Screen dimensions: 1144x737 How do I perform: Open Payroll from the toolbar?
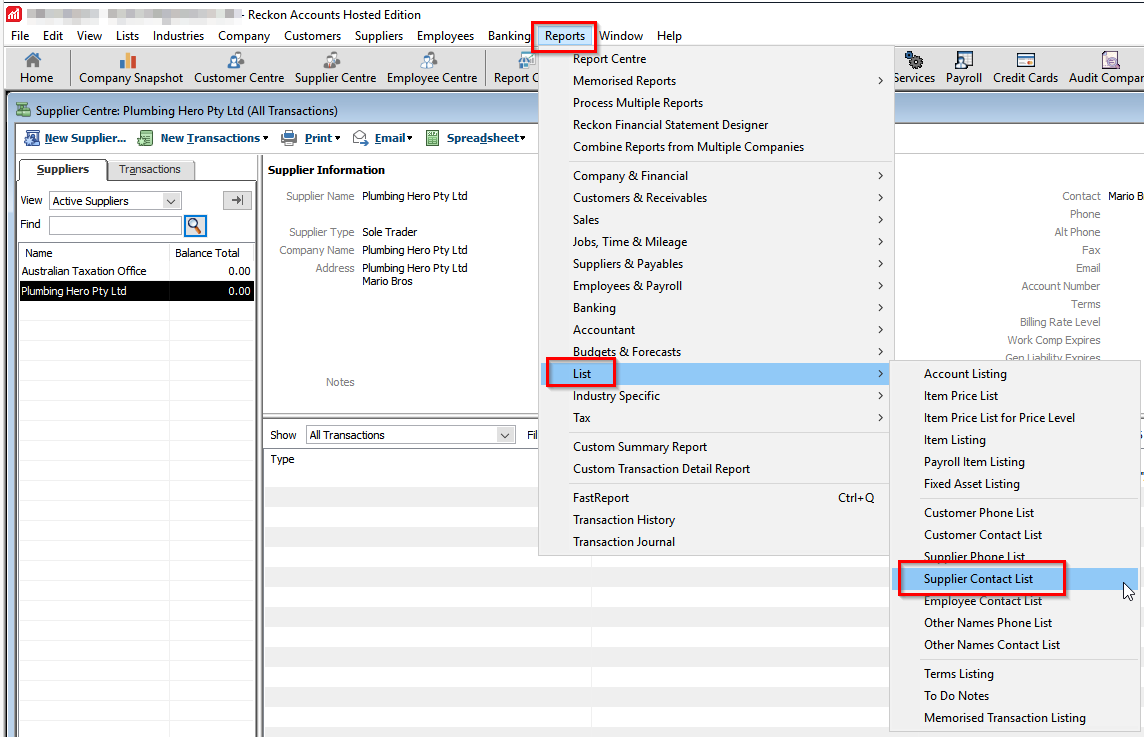click(x=963, y=69)
